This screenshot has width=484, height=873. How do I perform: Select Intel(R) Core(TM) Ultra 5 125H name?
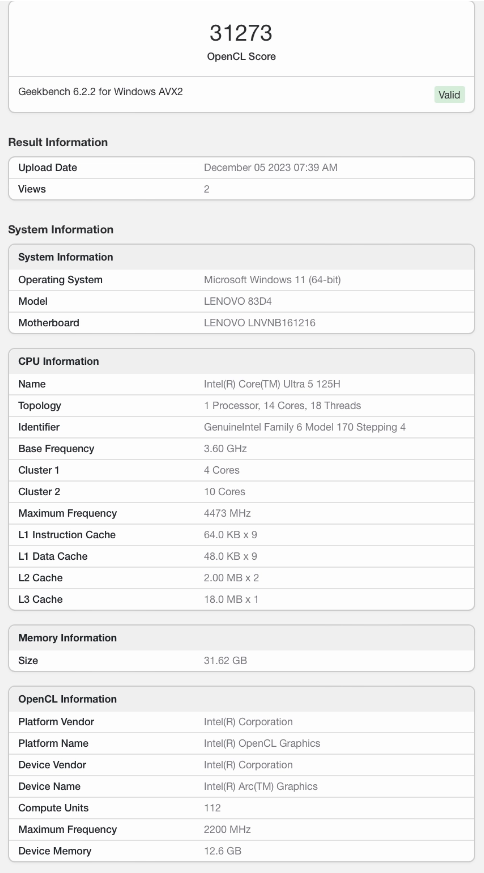click(x=272, y=384)
